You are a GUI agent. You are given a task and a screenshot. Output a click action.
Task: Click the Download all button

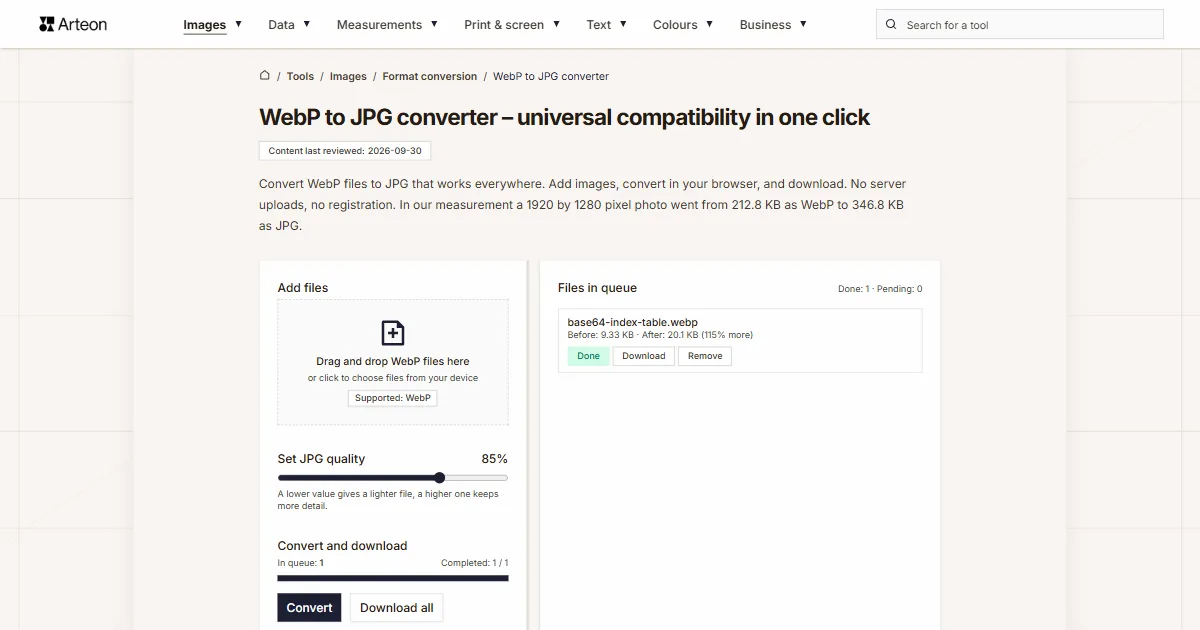397,607
